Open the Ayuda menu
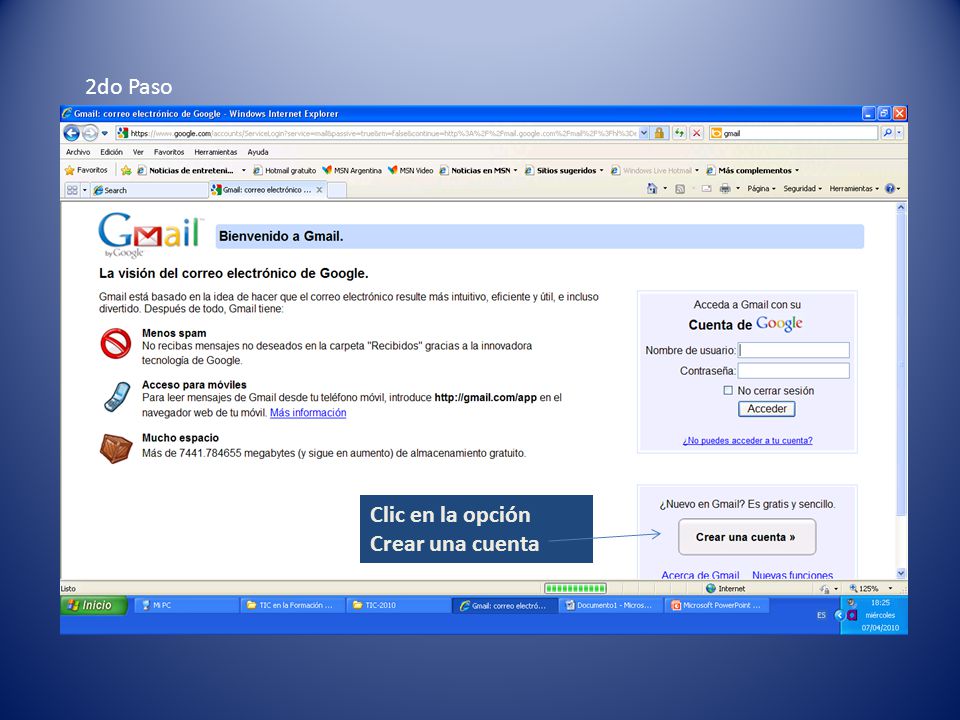The height and width of the screenshot is (720, 960). (258, 152)
